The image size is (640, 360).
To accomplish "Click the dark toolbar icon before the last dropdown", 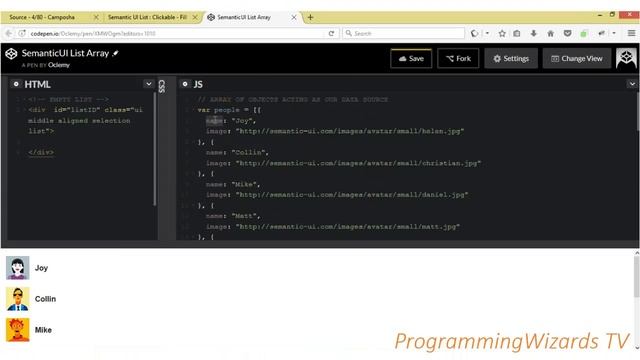I will (x=602, y=33).
